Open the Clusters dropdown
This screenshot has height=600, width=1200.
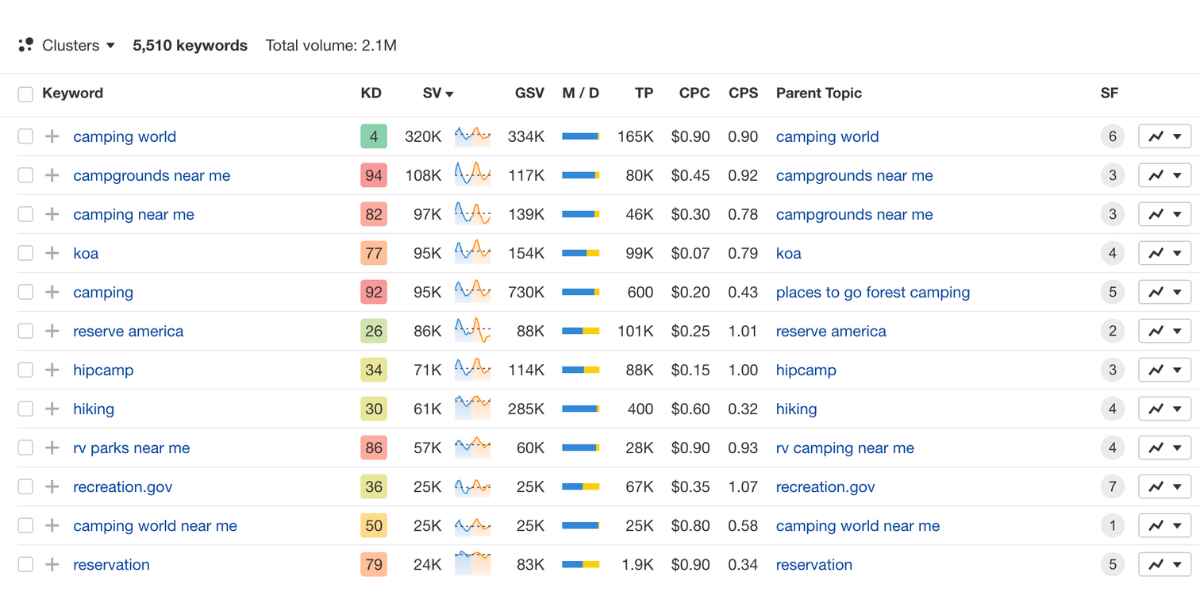pyautogui.click(x=67, y=45)
